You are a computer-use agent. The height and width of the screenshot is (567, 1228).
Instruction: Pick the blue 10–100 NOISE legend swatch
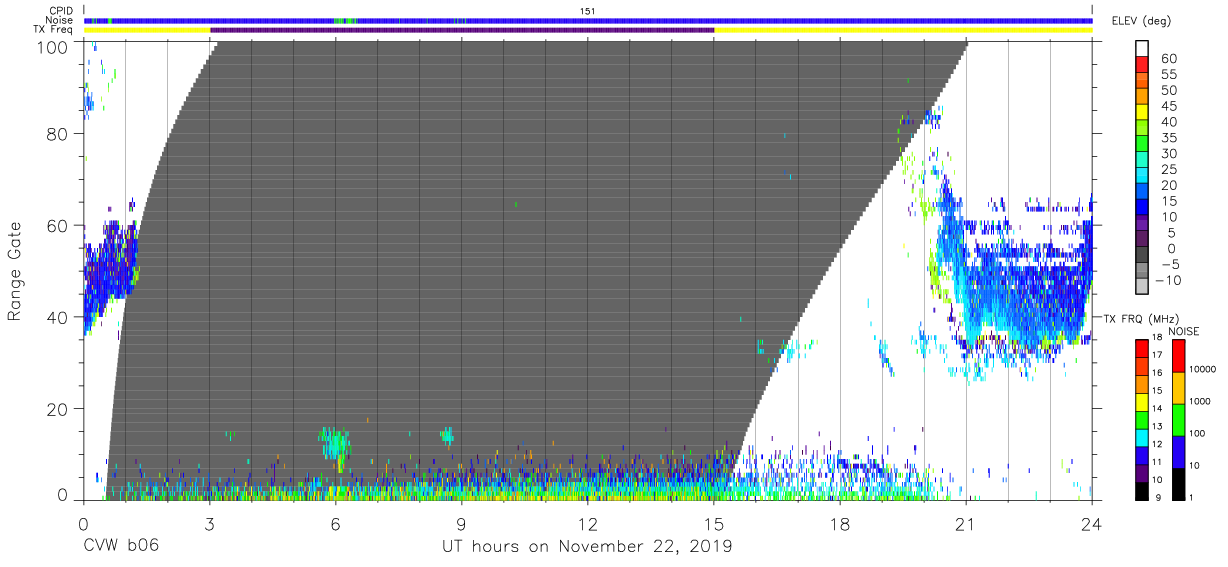1178,450
